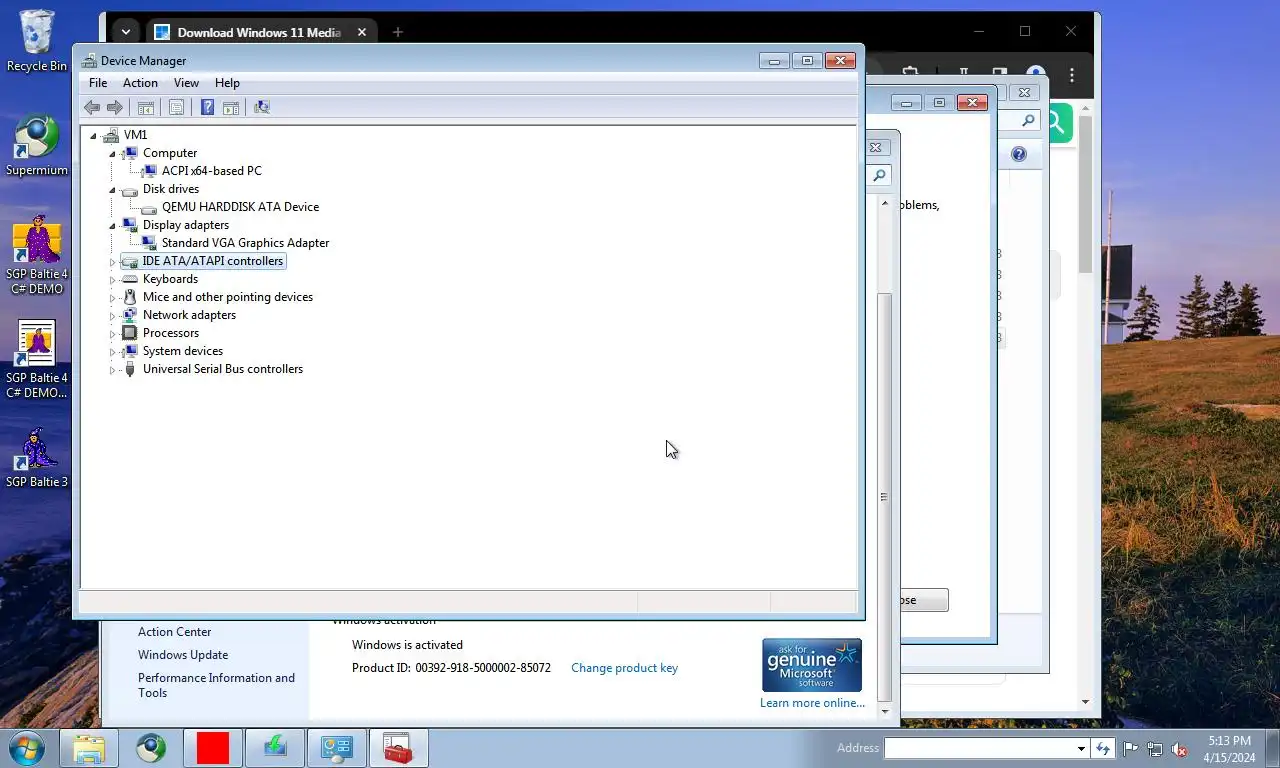
Task: Click the Mice category mouse icon
Action: (x=129, y=297)
